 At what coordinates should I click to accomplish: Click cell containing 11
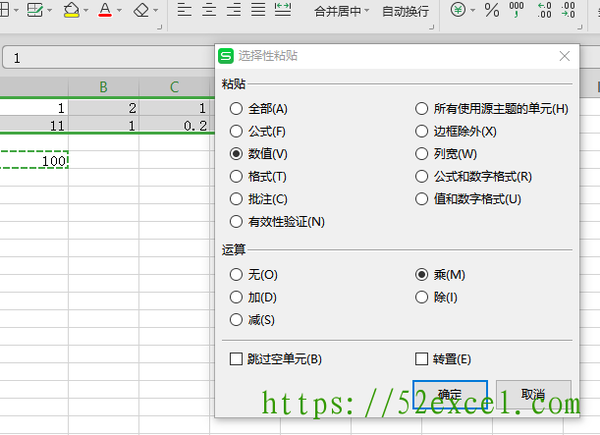34,125
